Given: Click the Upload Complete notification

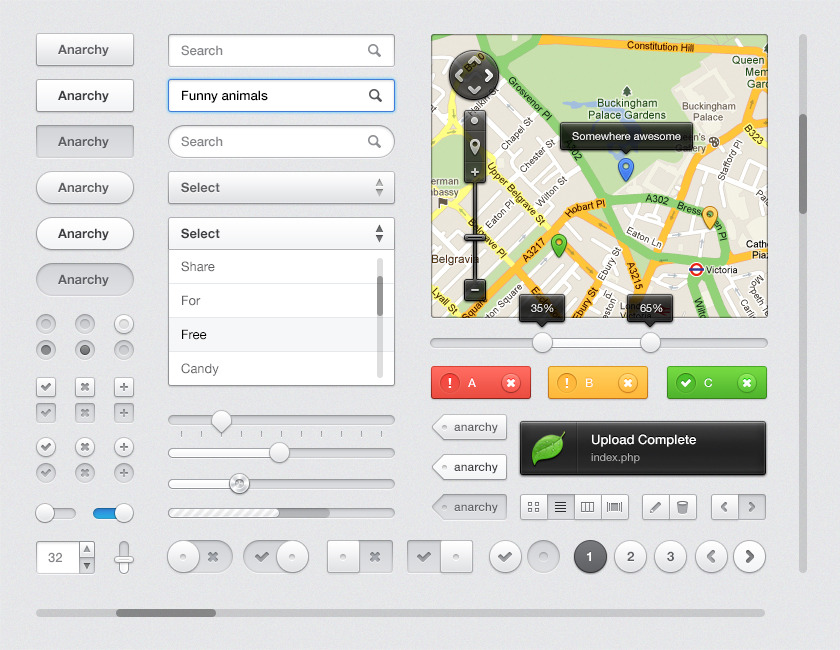Looking at the screenshot, I should coord(643,448).
